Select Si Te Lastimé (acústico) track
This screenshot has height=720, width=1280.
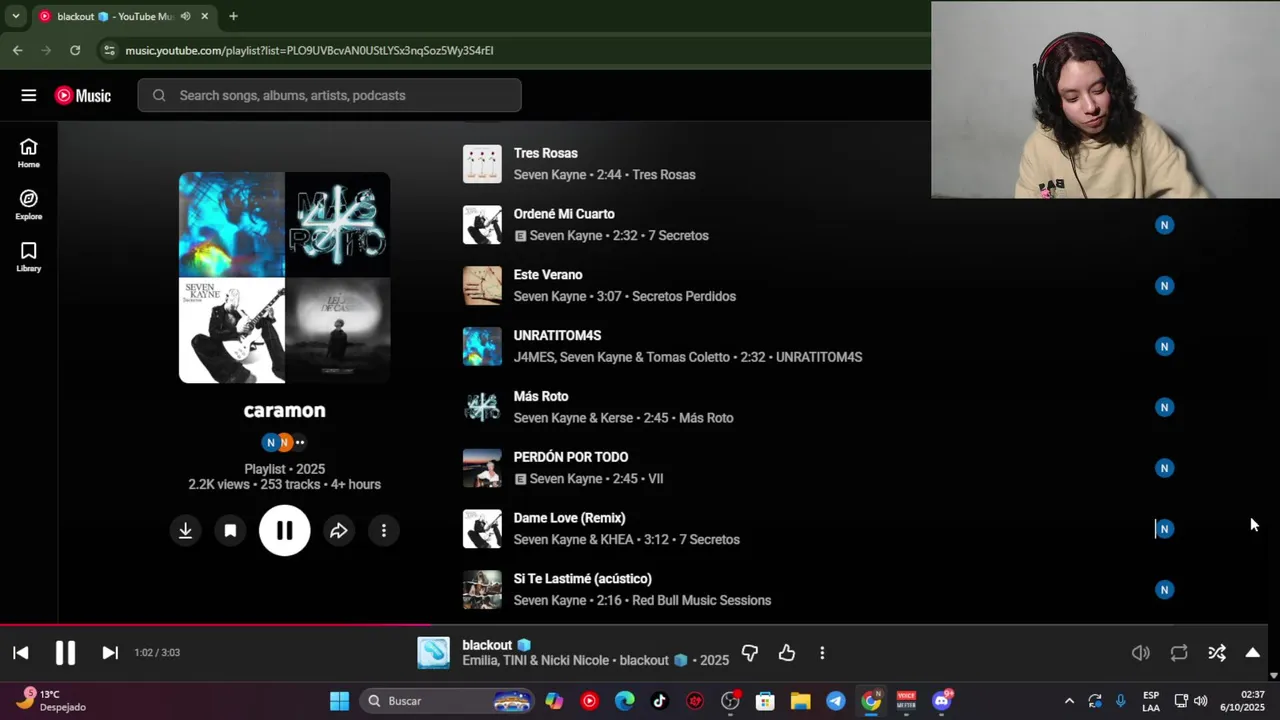click(x=582, y=579)
